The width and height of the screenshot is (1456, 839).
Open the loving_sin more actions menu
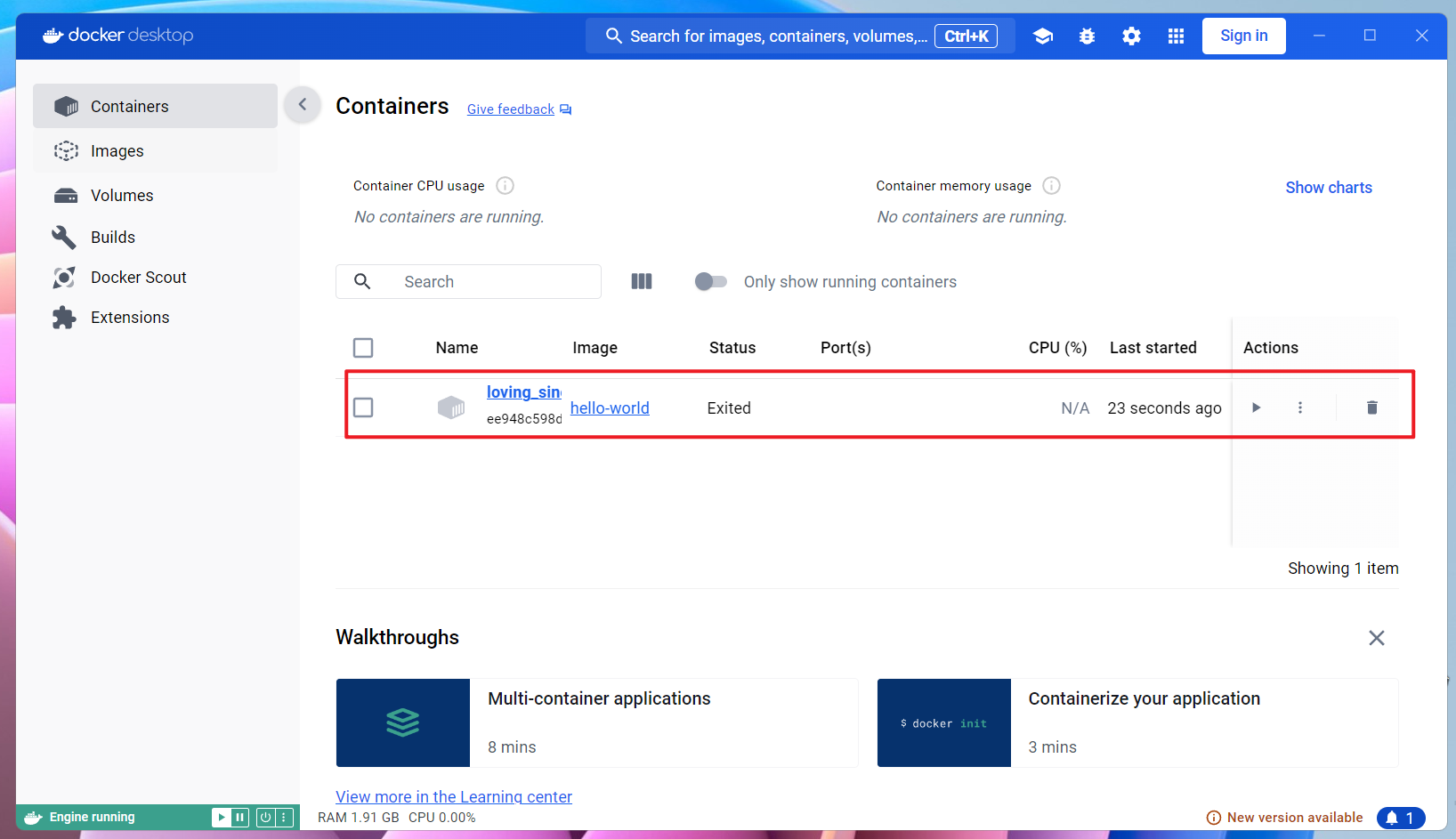(1300, 407)
